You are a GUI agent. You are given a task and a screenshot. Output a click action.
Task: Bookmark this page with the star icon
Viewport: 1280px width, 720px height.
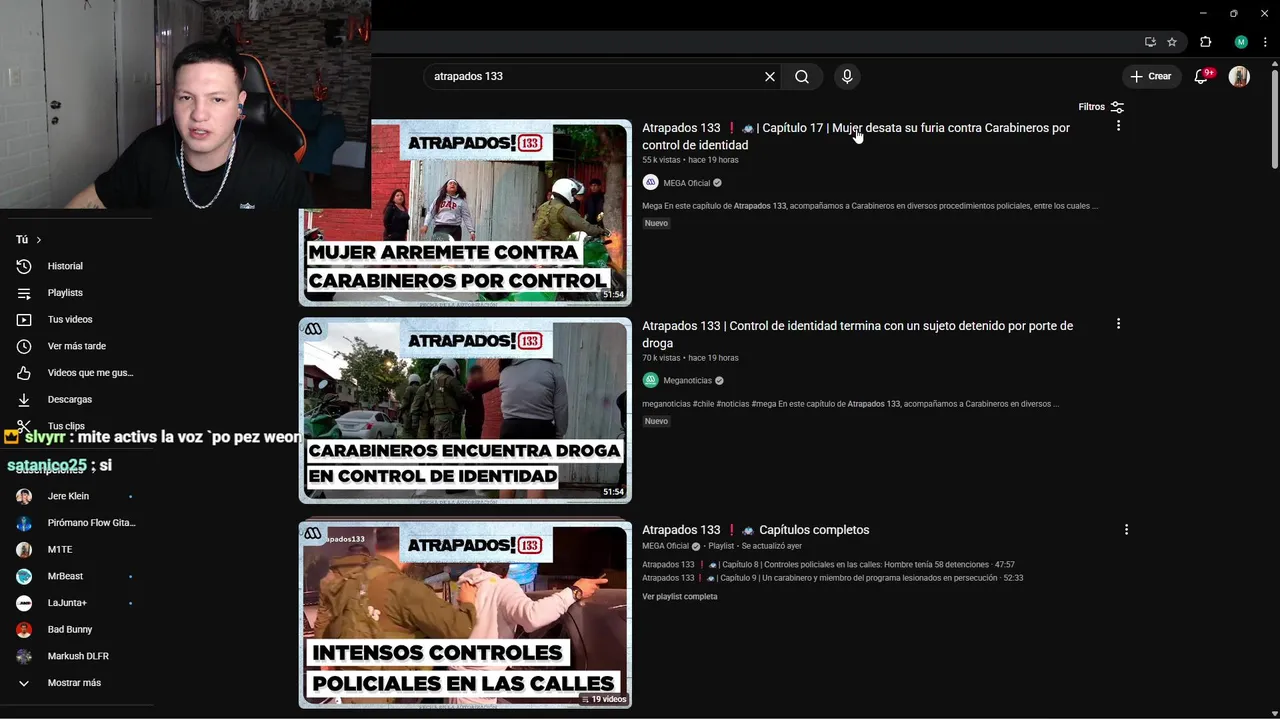(x=1172, y=42)
